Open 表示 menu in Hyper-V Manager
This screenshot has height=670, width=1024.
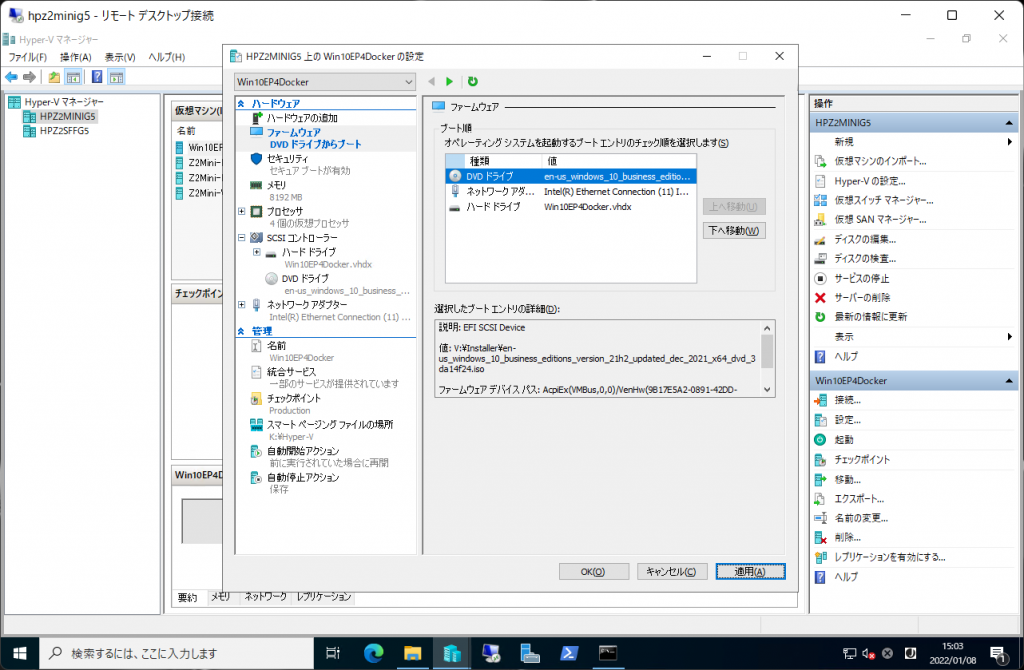pos(120,57)
